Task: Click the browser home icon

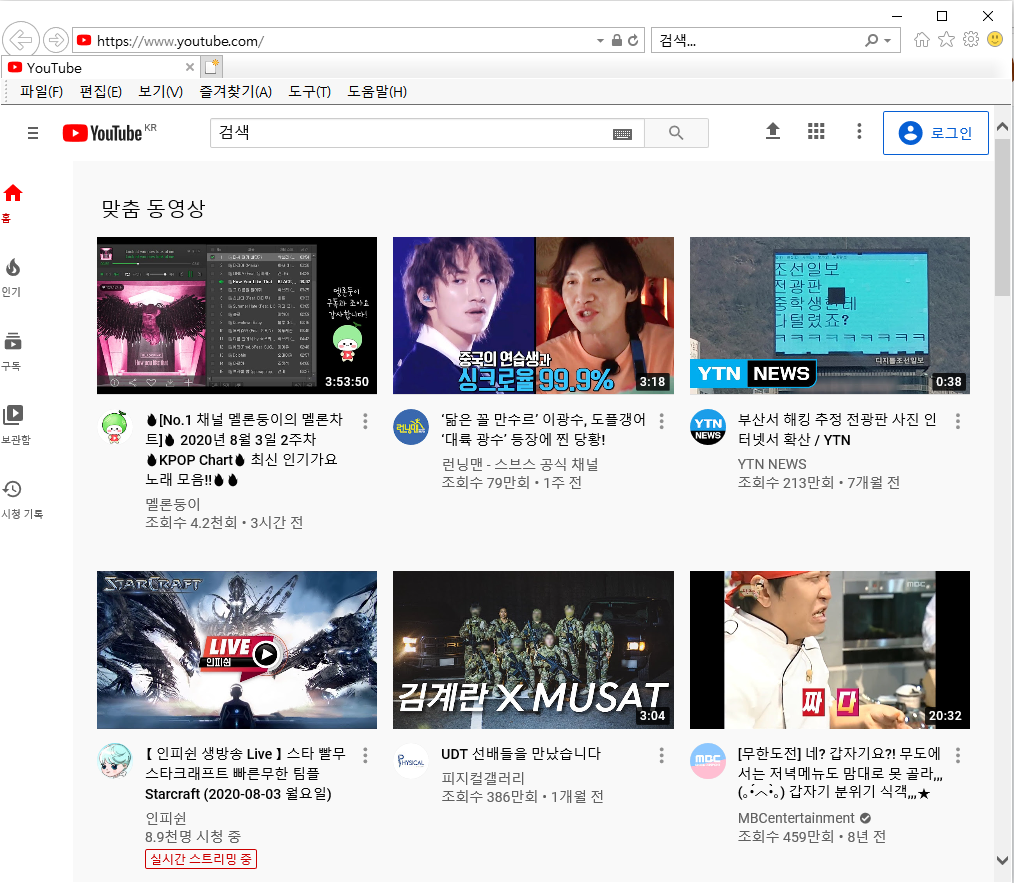Action: pyautogui.click(x=922, y=40)
